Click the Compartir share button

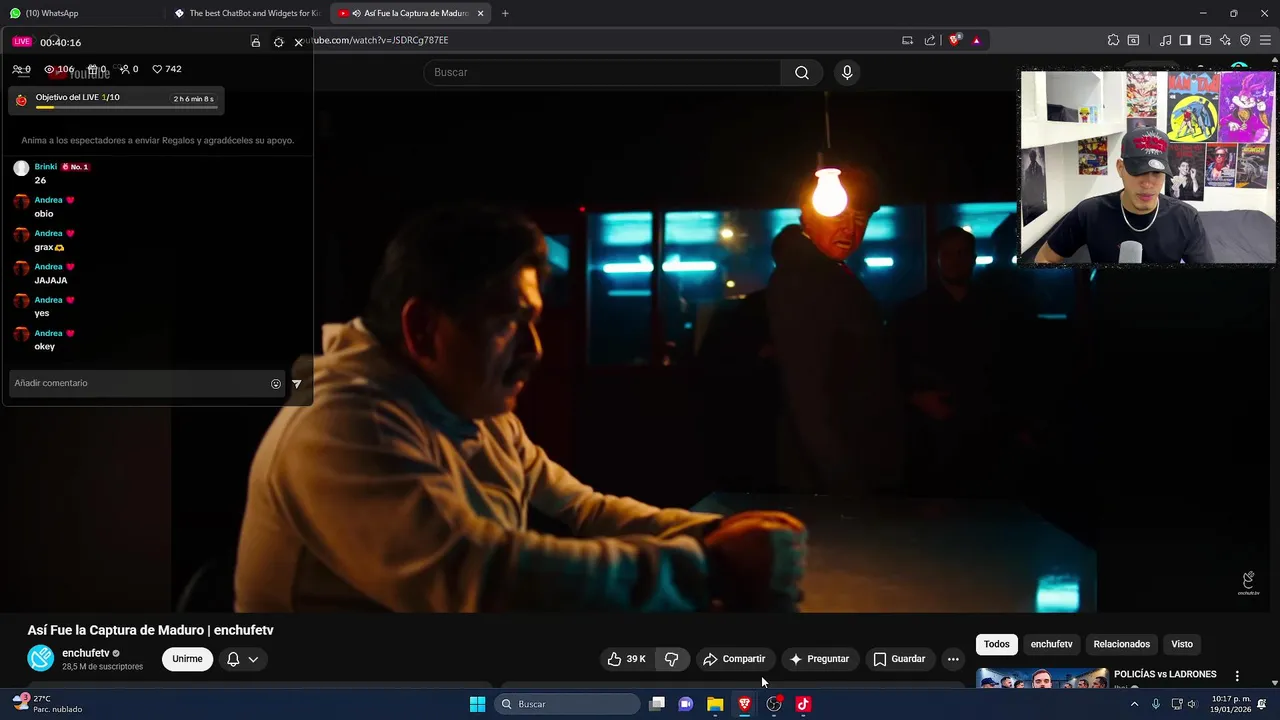(x=734, y=659)
